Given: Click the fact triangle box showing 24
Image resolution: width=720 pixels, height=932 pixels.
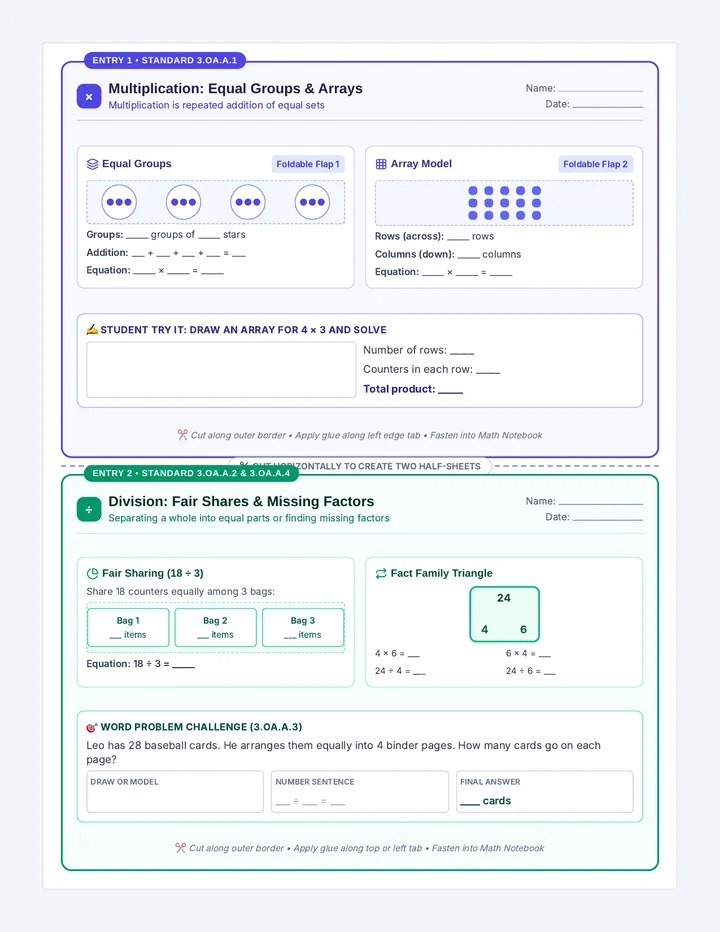Looking at the screenshot, I should [504, 614].
